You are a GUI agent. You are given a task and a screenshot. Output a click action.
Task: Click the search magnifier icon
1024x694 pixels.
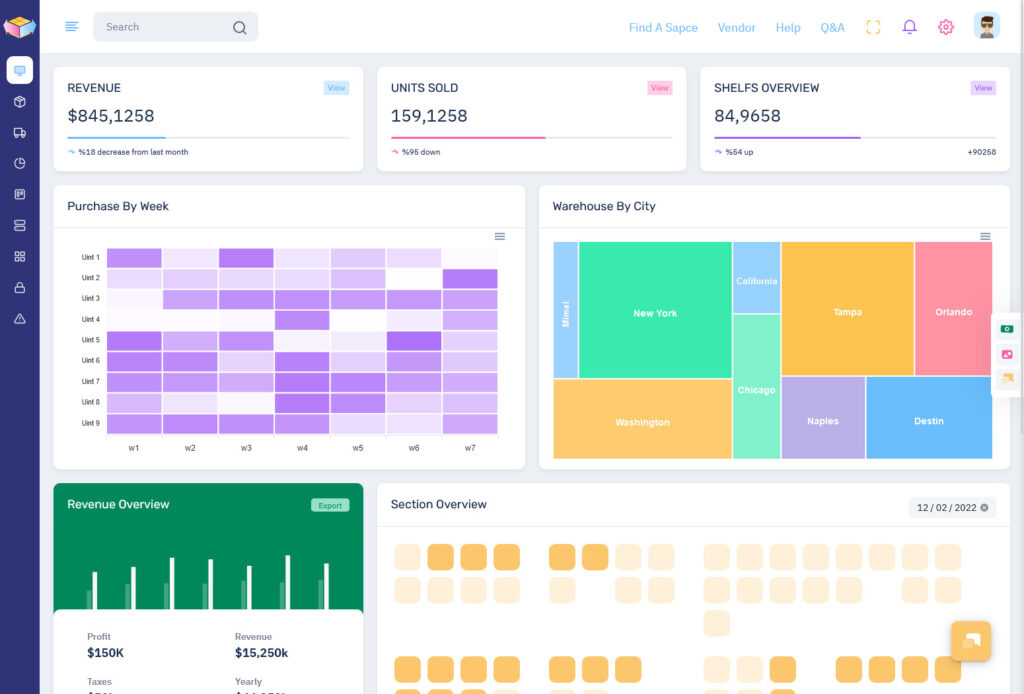point(240,27)
